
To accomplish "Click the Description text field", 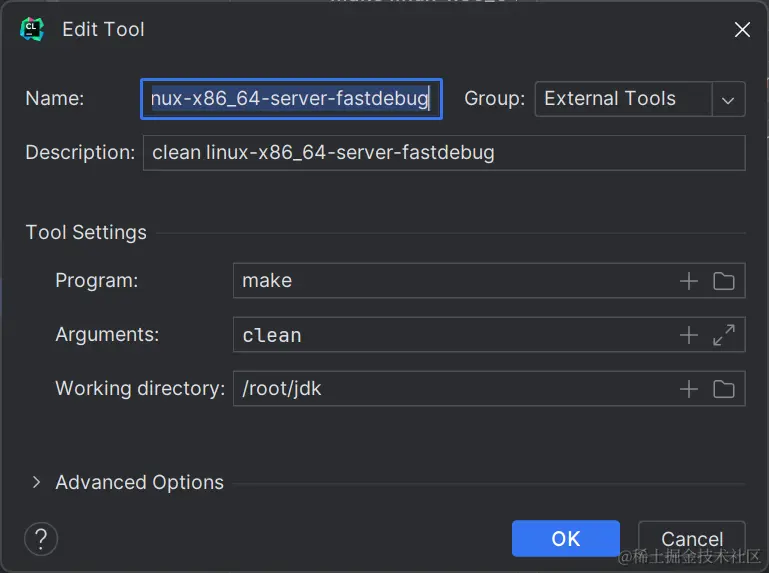I will pos(443,153).
